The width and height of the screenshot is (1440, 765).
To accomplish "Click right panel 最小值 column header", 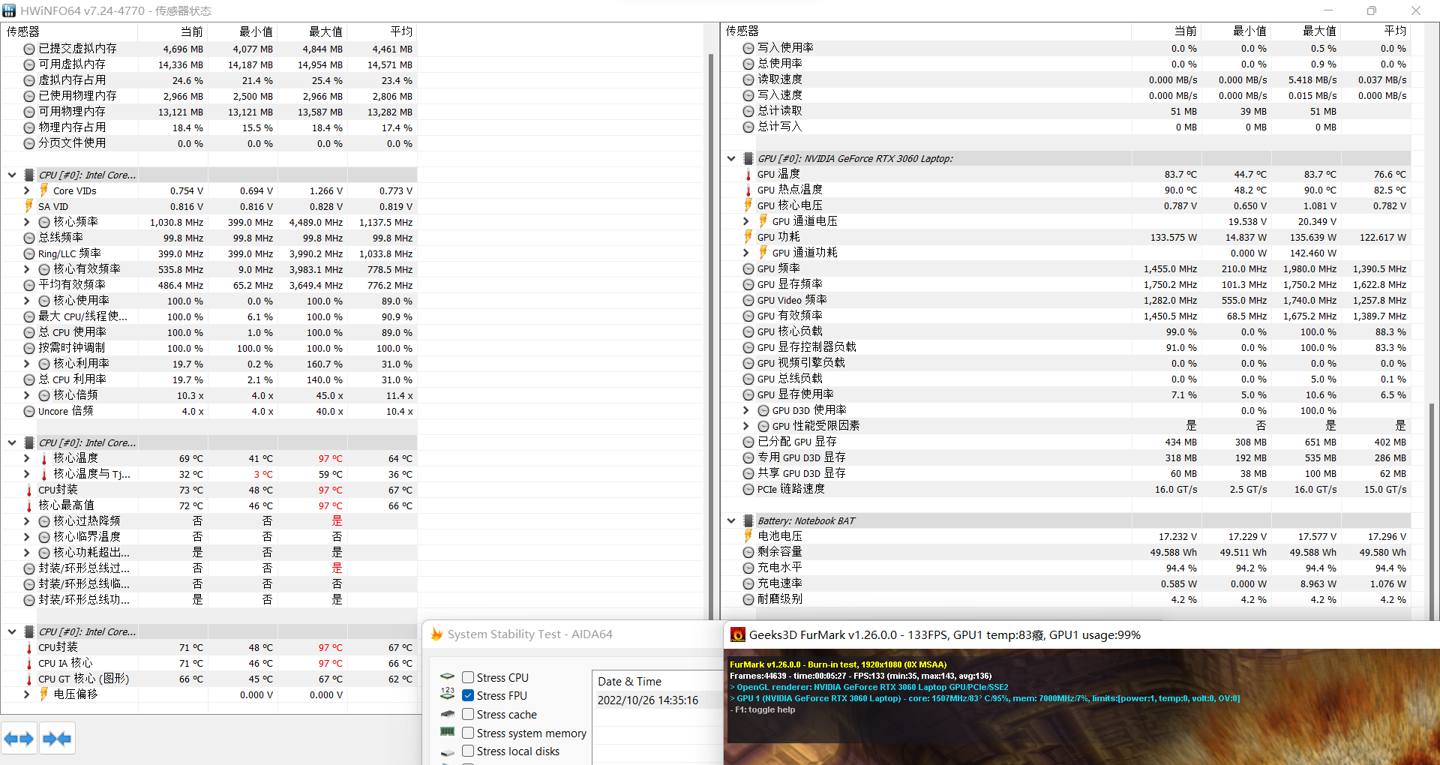I will tap(1235, 31).
